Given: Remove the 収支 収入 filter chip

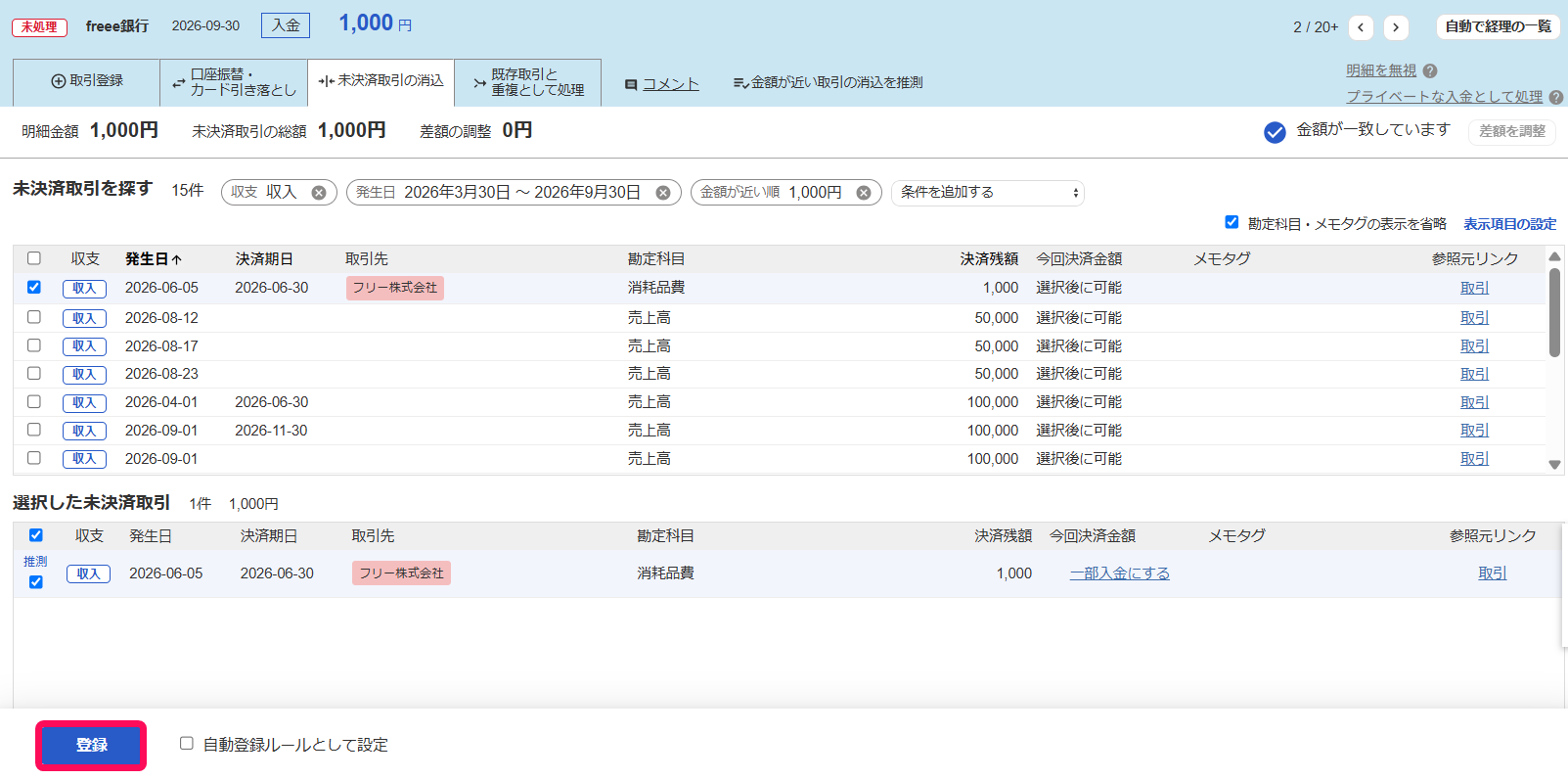Looking at the screenshot, I should tap(319, 193).
